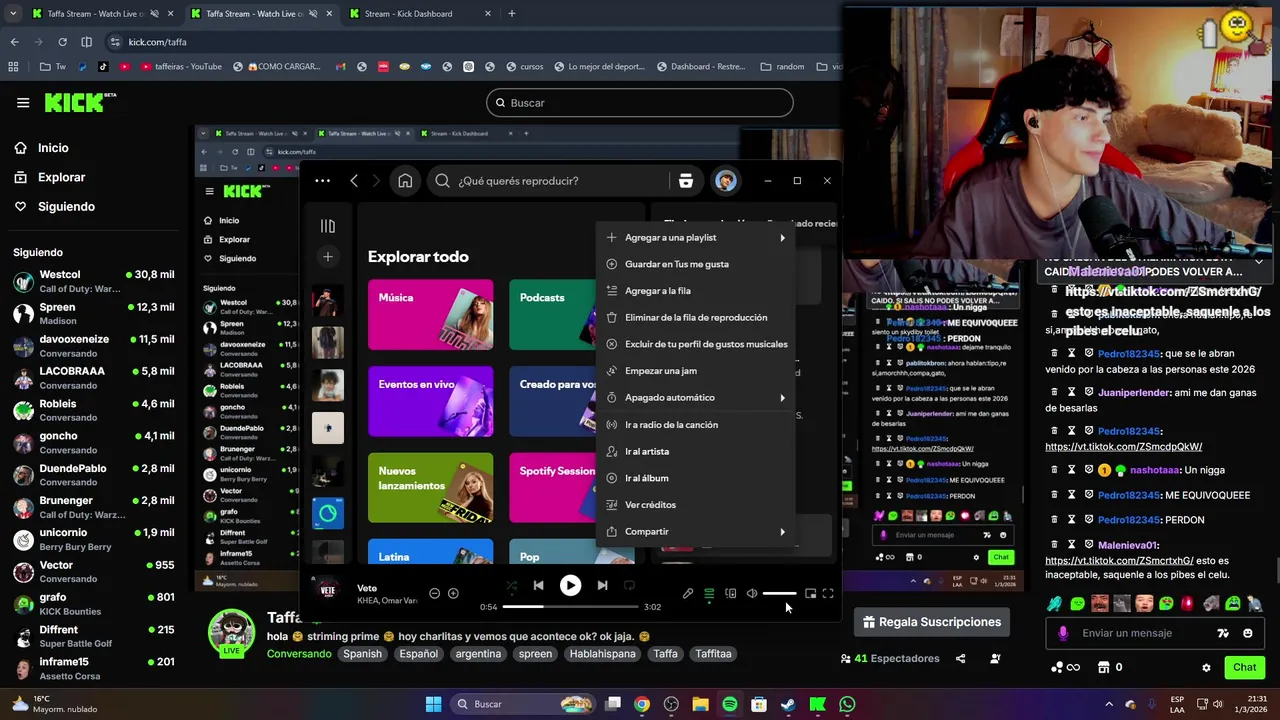Skip to previous track in Spotify
This screenshot has width=1280, height=720.
click(538, 586)
